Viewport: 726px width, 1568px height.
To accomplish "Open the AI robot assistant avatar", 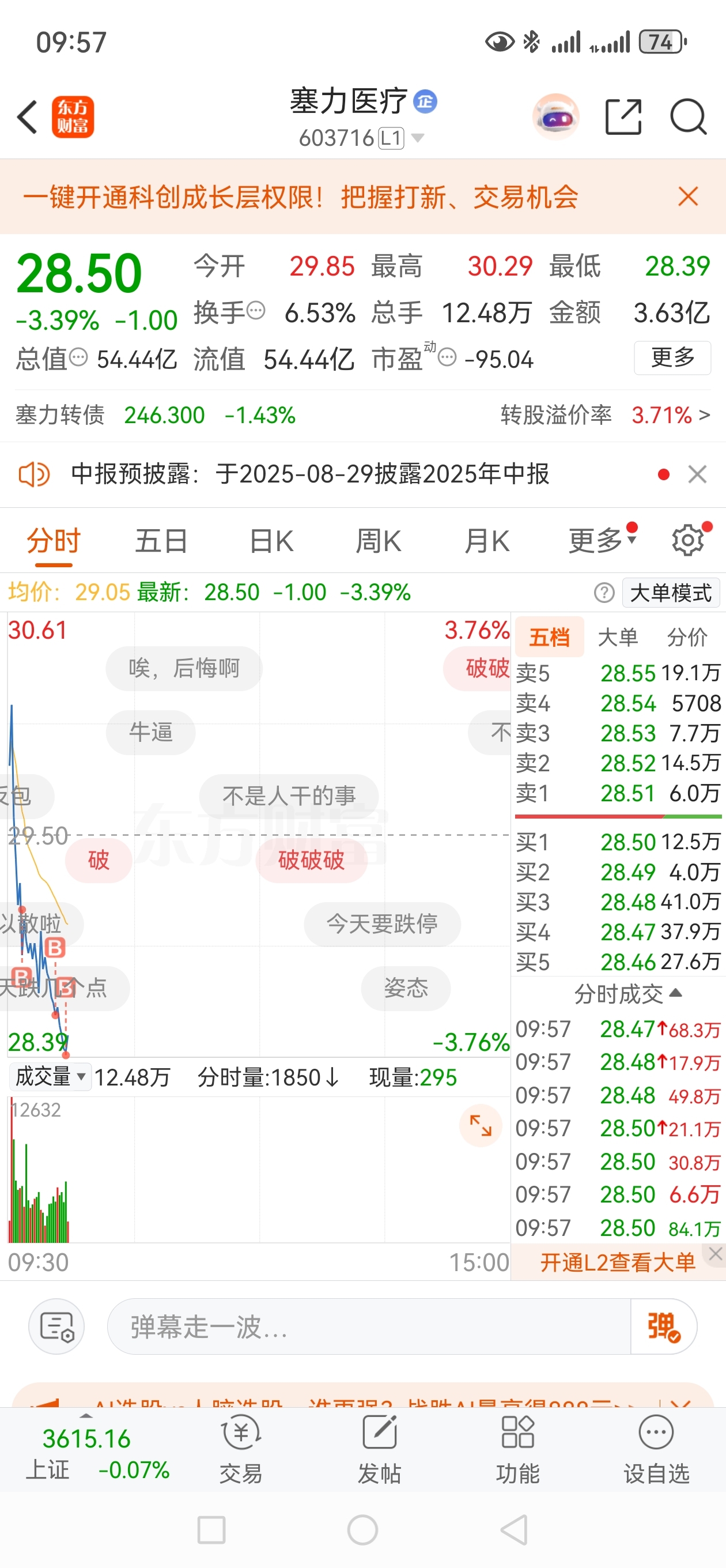I will [555, 117].
